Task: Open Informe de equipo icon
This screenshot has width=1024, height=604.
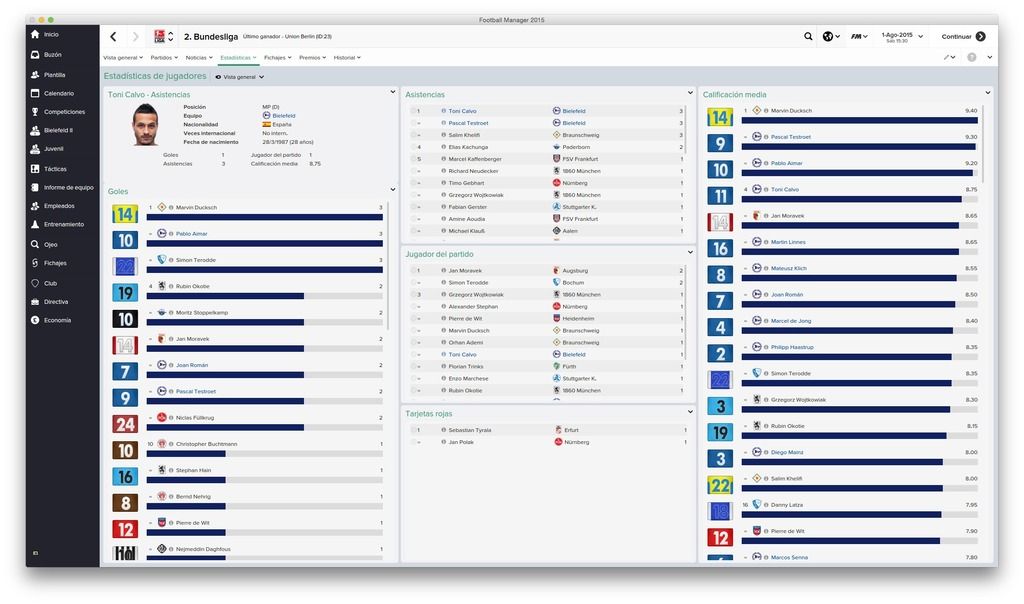Action: (35, 187)
